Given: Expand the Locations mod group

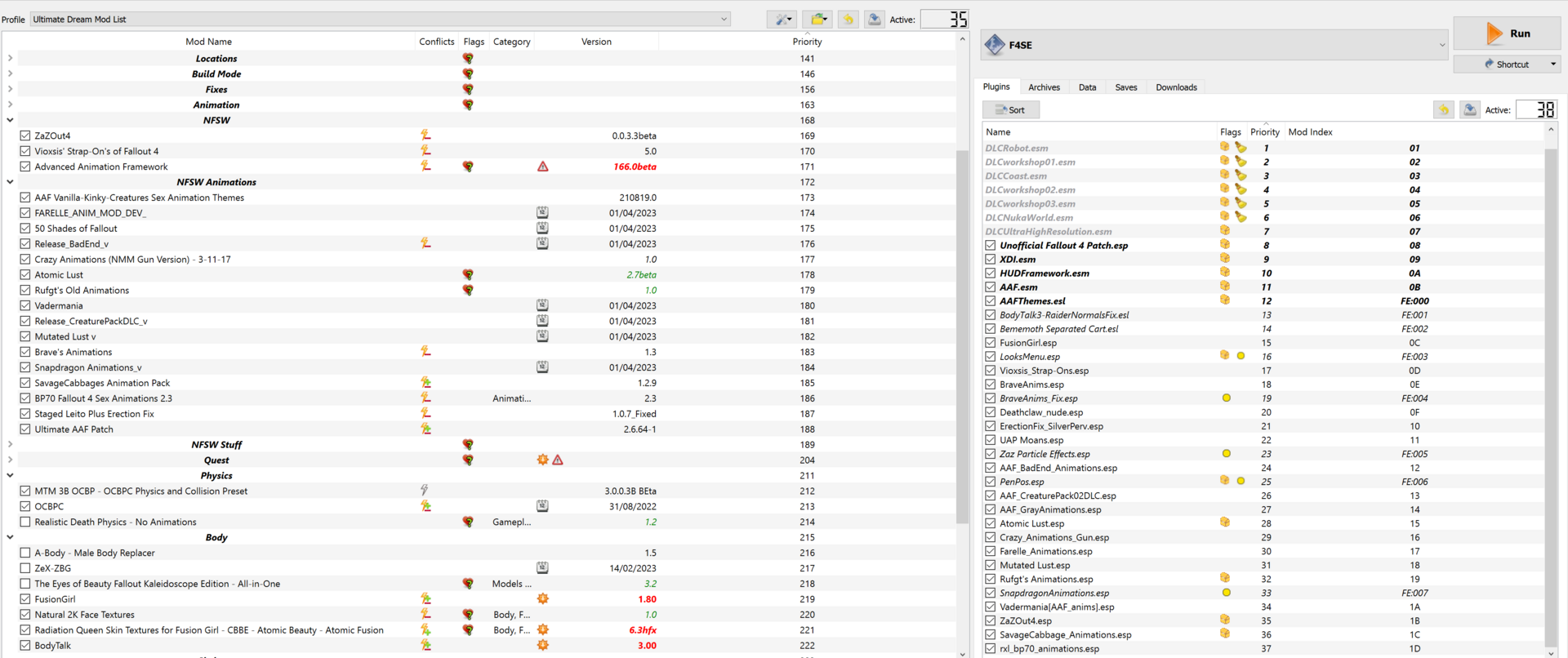Looking at the screenshot, I should 10,59.
